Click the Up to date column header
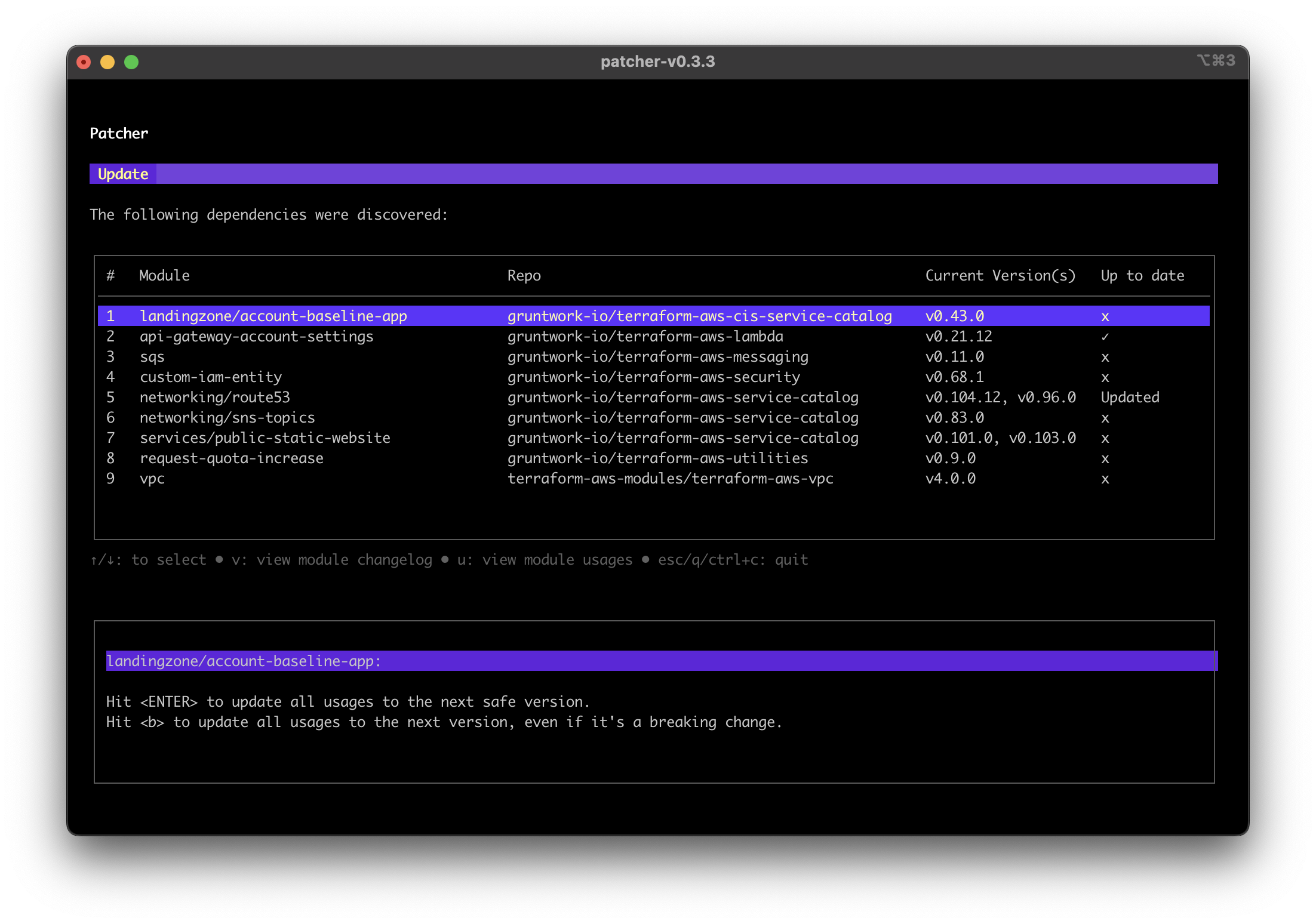This screenshot has height=924, width=1316. (1142, 275)
